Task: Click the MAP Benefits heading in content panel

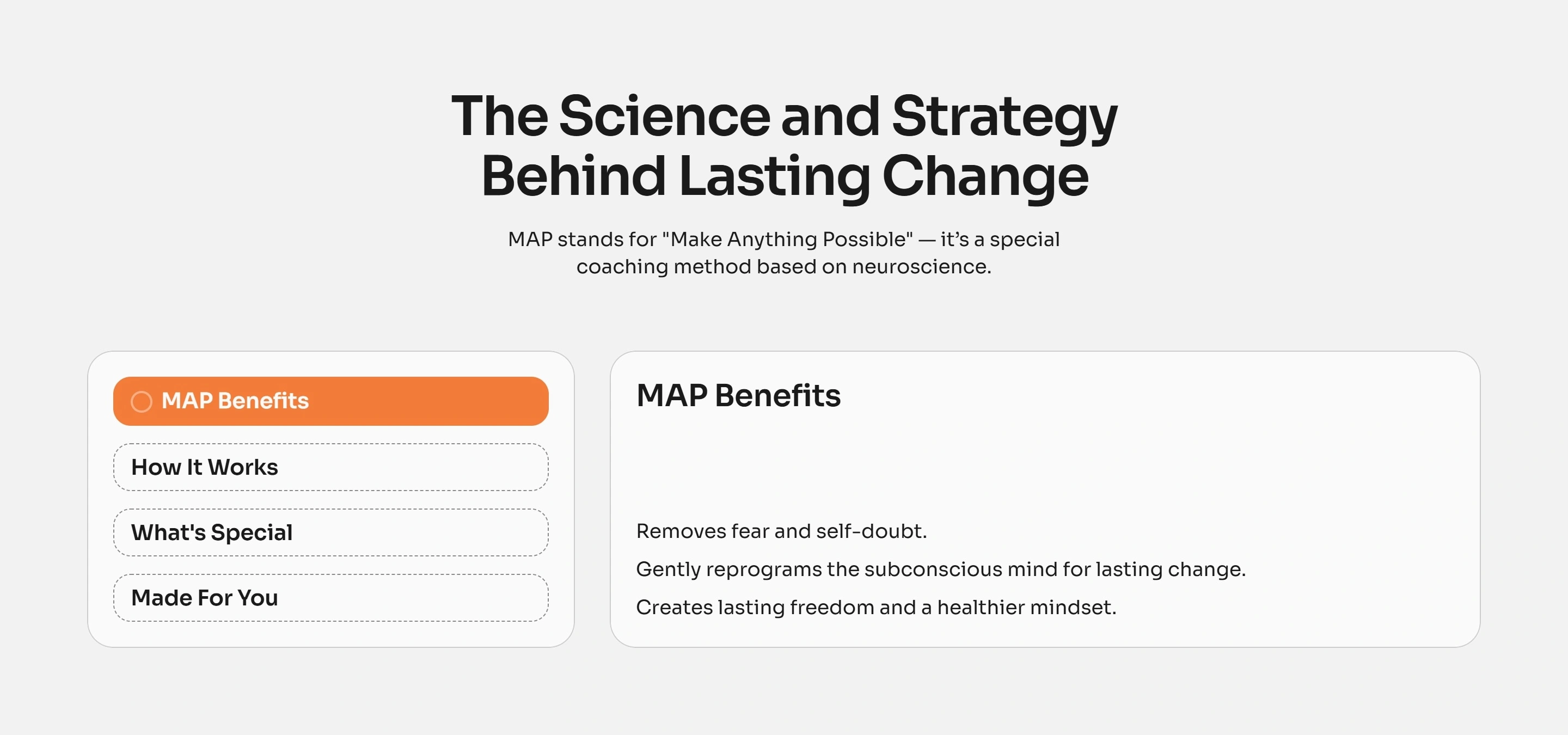Action: point(738,395)
